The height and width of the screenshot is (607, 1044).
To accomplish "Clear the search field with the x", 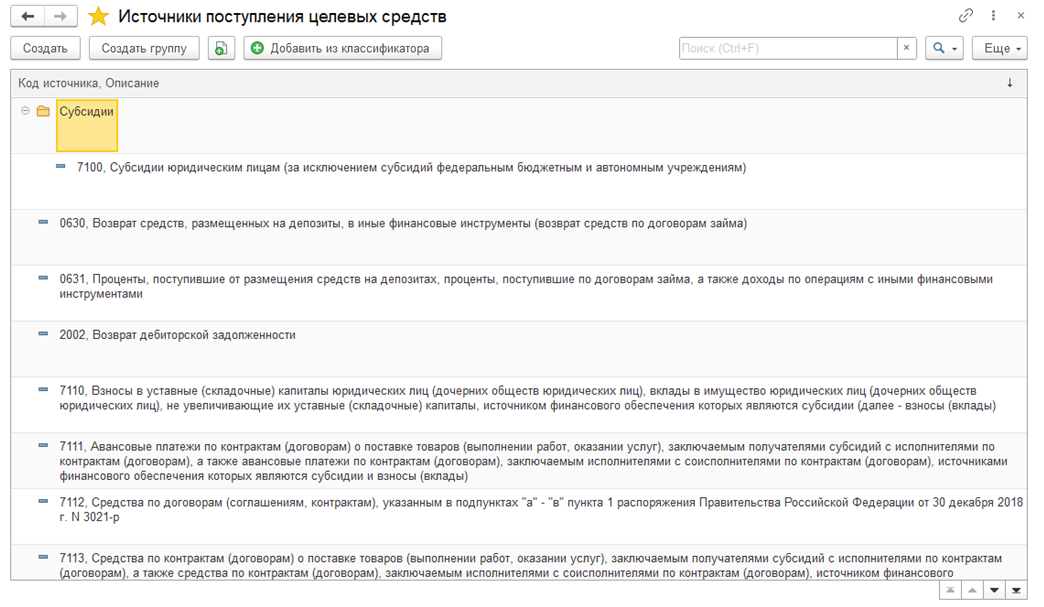I will [x=906, y=48].
